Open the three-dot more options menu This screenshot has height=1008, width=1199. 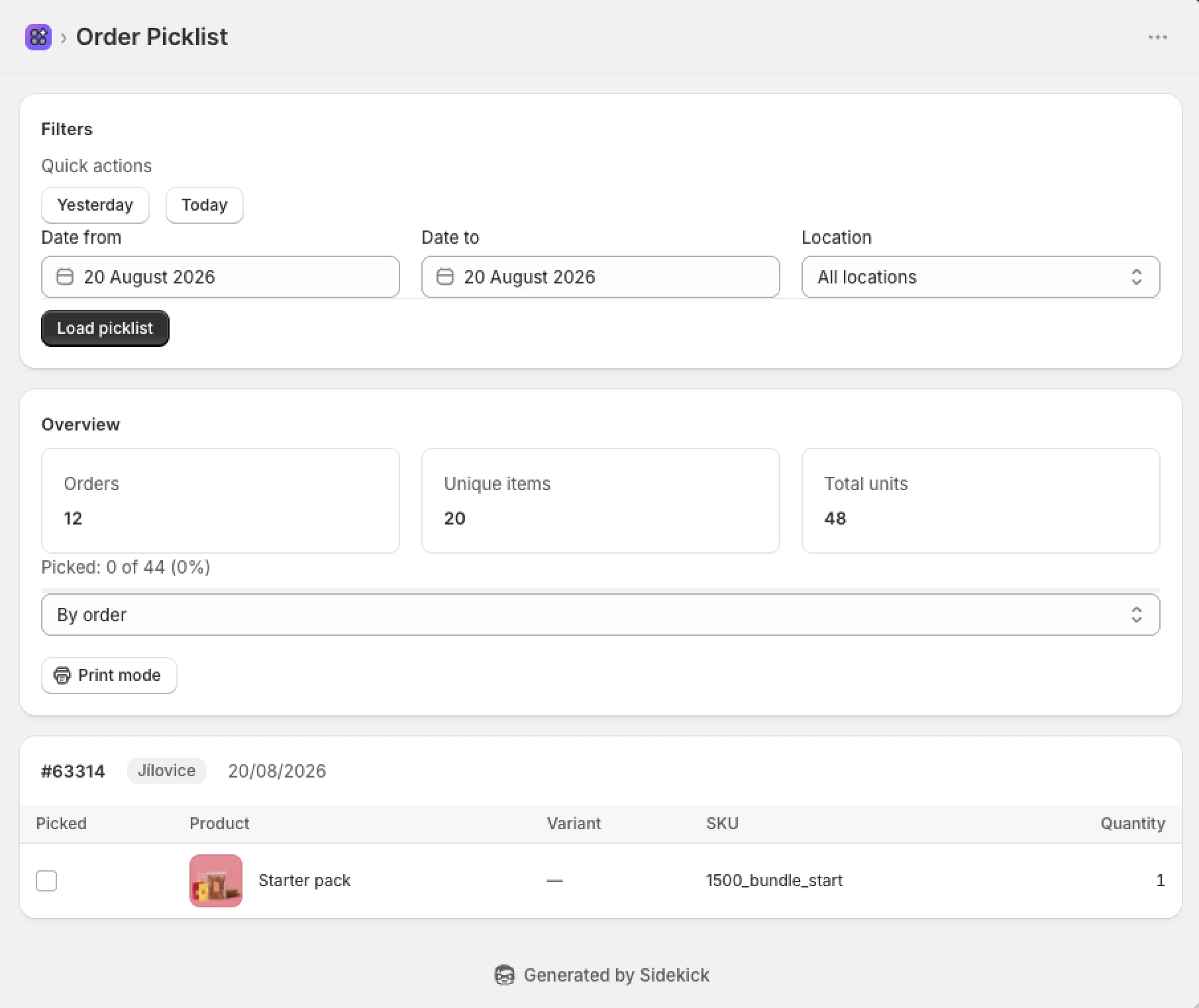pos(1157,37)
